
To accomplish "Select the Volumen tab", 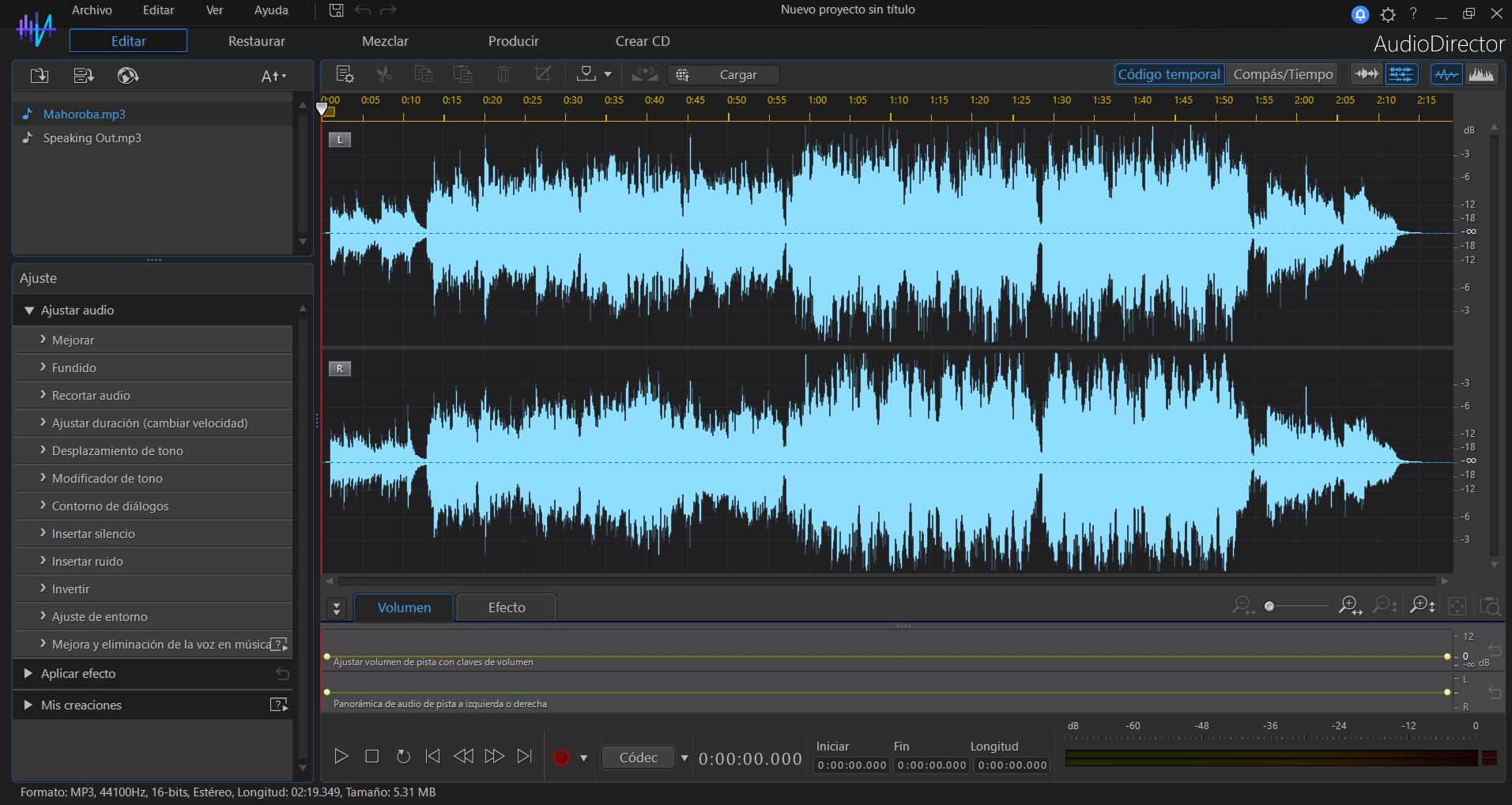I will coord(404,608).
